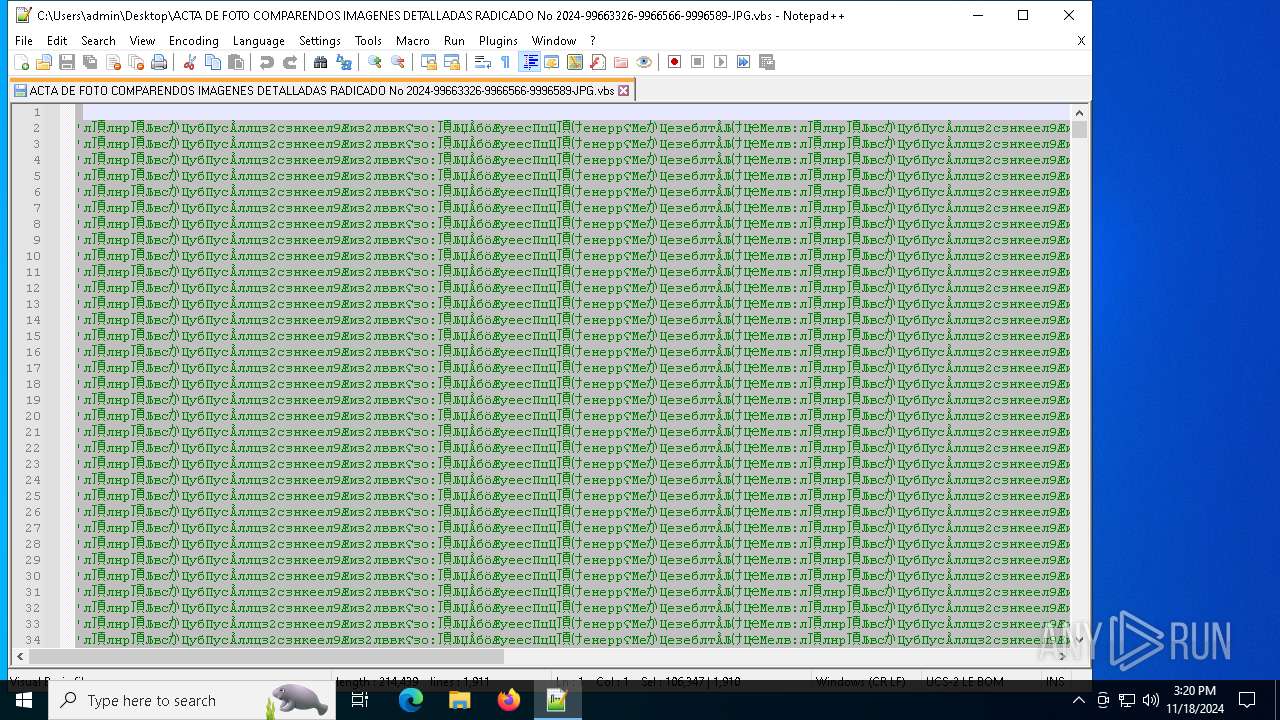Open the Tools menu
Viewport: 1280px width, 720px height.
pos(368,41)
